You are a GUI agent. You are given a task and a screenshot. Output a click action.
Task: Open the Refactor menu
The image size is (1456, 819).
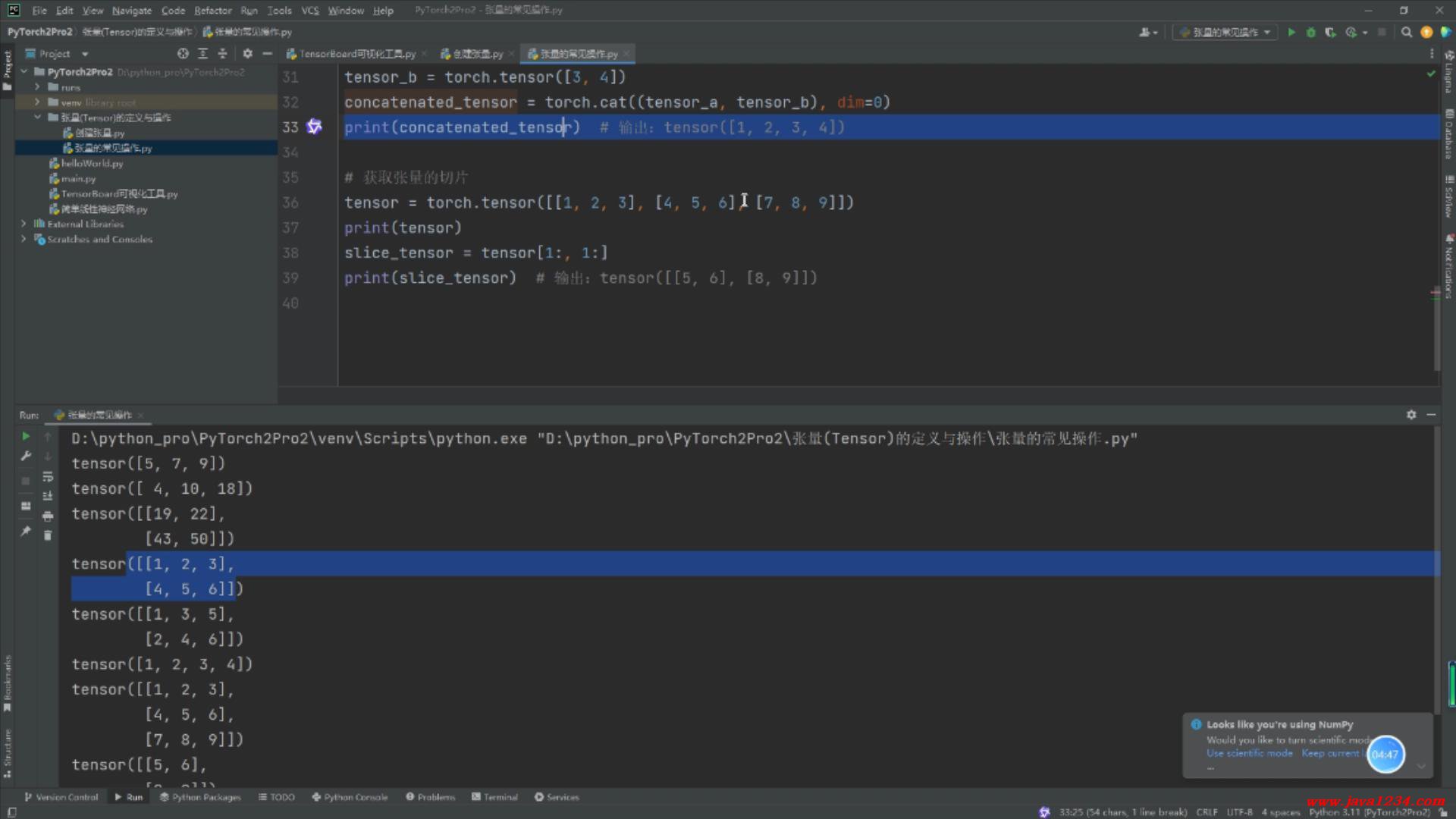pos(212,11)
